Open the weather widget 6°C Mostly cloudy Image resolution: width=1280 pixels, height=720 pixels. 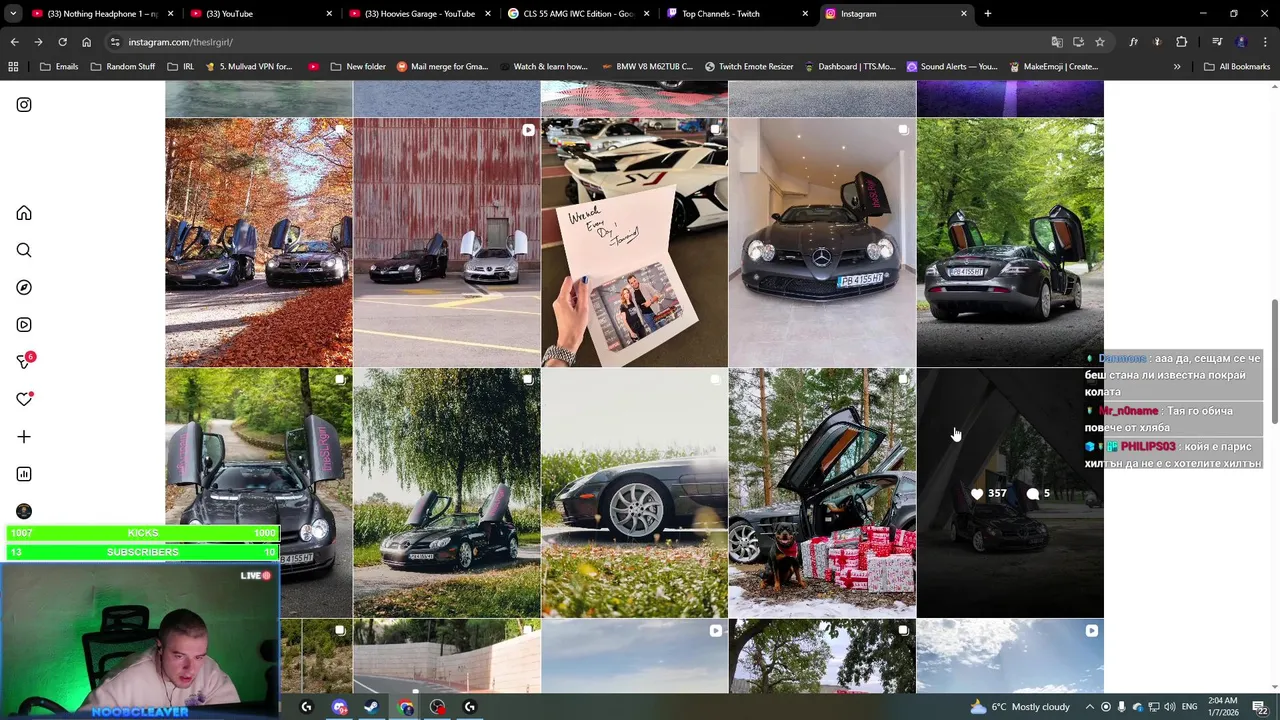pyautogui.click(x=1020, y=707)
